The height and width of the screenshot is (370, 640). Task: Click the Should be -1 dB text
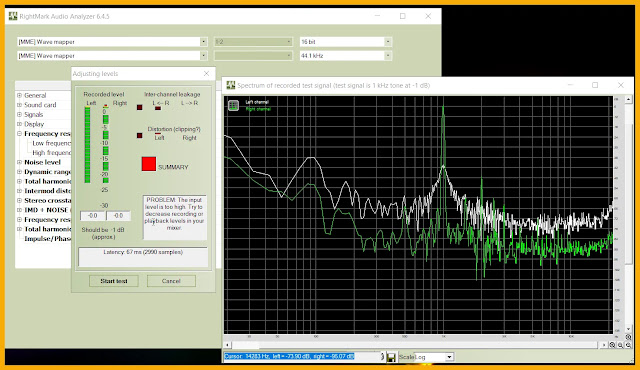[x=103, y=233]
